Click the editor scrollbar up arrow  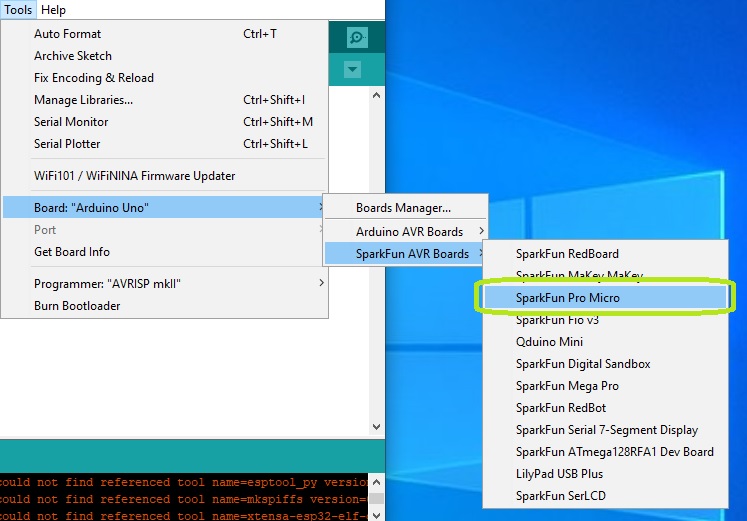click(377, 96)
